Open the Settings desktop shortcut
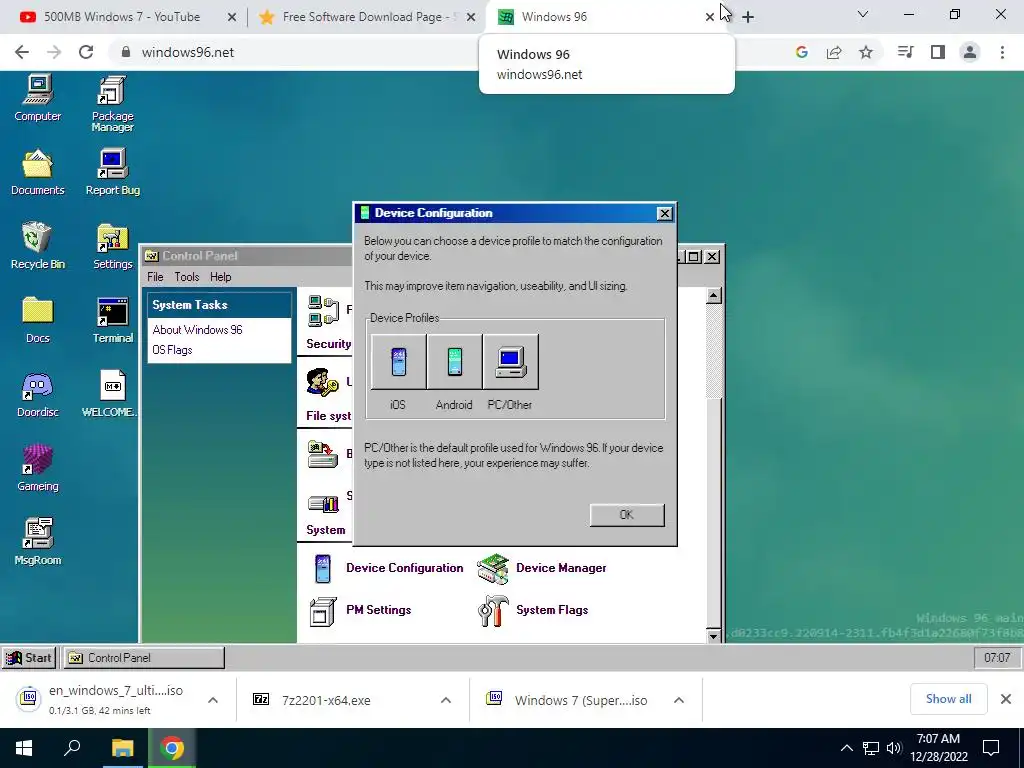The width and height of the screenshot is (1024, 768). click(x=112, y=246)
